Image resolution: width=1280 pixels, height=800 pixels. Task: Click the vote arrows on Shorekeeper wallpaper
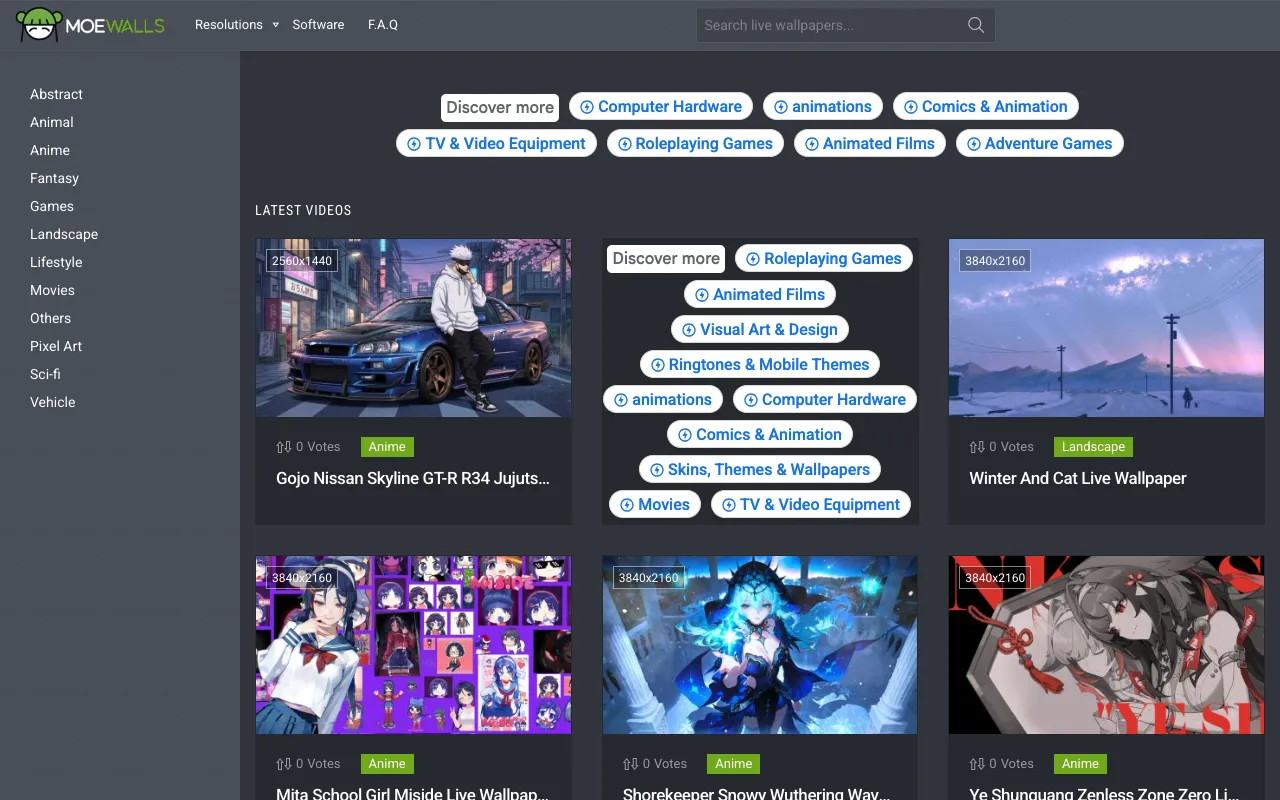(x=629, y=763)
